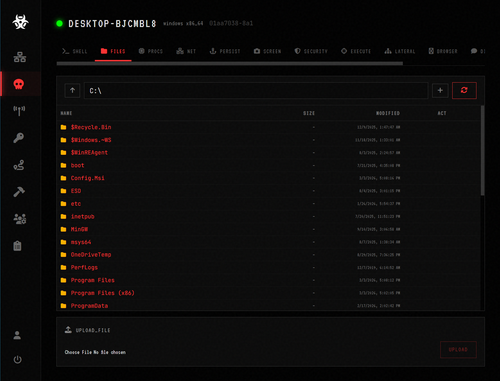Switch to the EXECUTE tab
The width and height of the screenshot is (500, 381).
(x=356, y=51)
